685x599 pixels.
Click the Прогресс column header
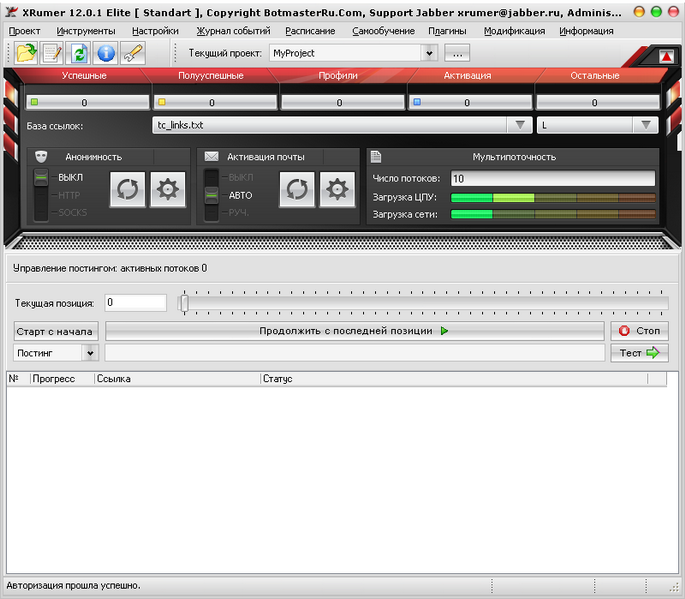pyautogui.click(x=62, y=379)
